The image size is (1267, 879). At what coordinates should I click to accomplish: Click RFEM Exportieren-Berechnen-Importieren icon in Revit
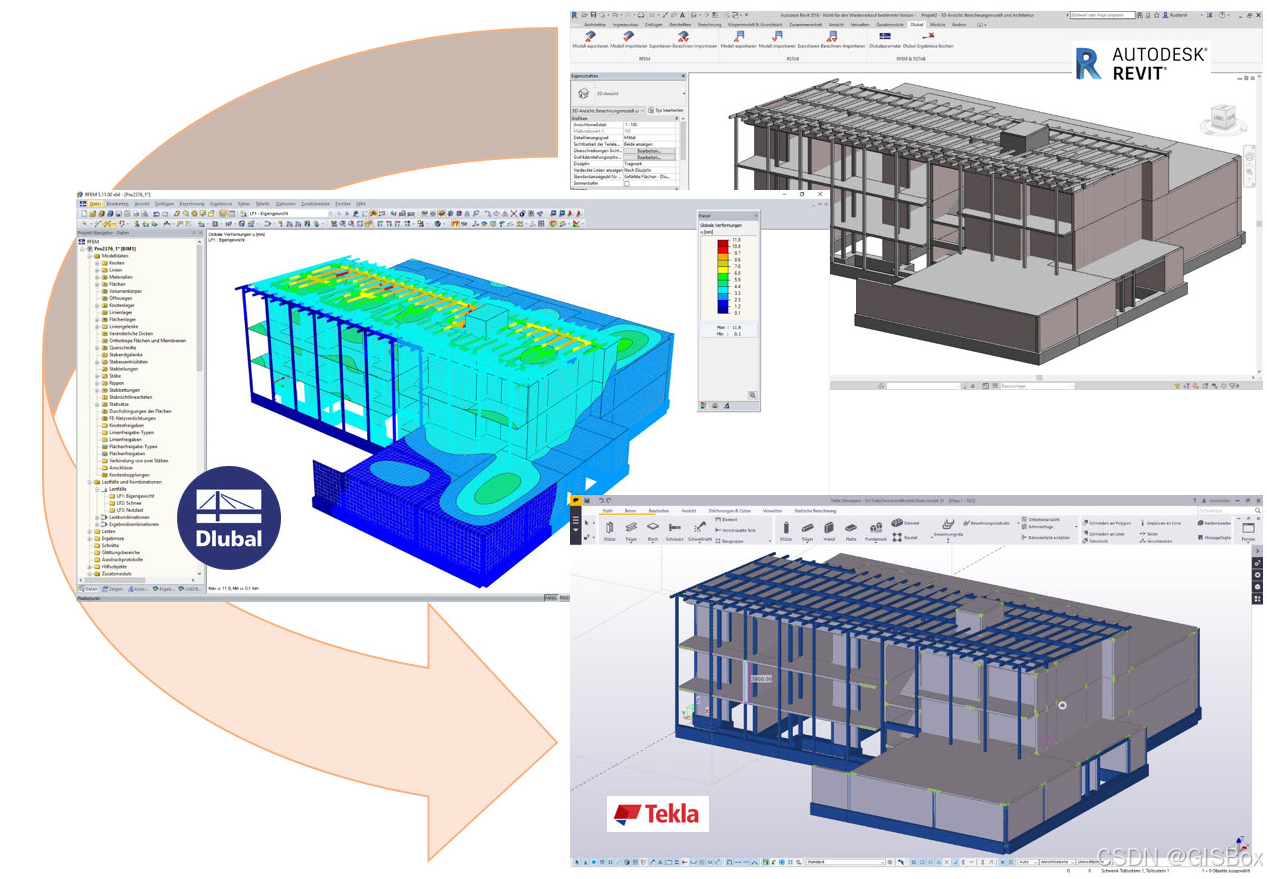682,35
